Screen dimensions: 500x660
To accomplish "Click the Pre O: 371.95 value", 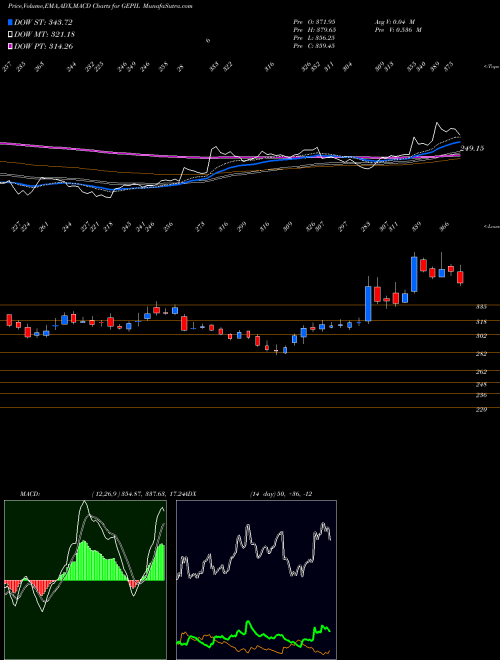I will 314,22.
